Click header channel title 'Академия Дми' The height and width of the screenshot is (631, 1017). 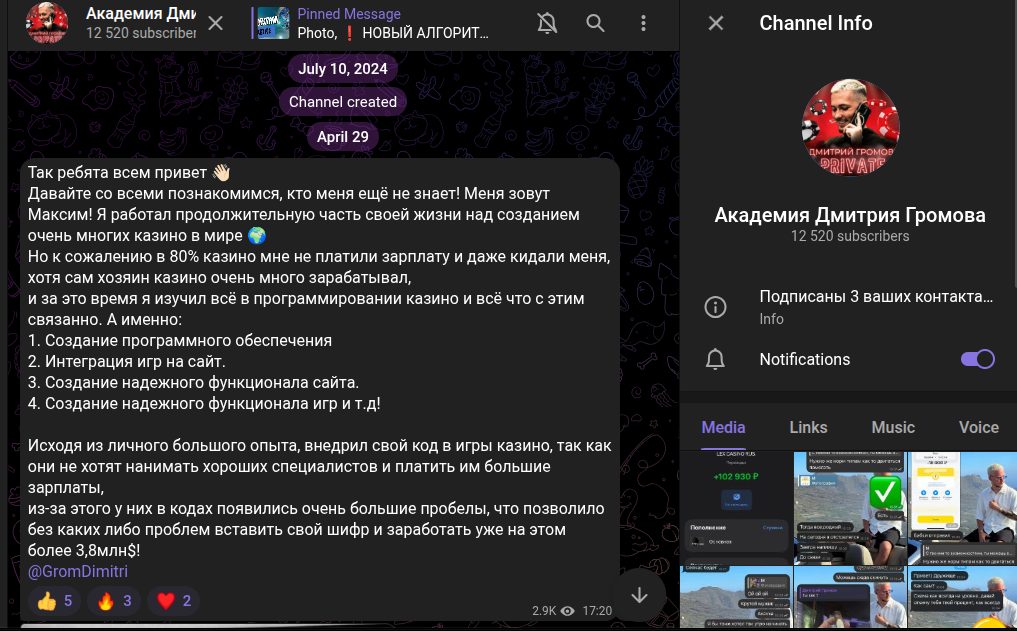pyautogui.click(x=141, y=14)
